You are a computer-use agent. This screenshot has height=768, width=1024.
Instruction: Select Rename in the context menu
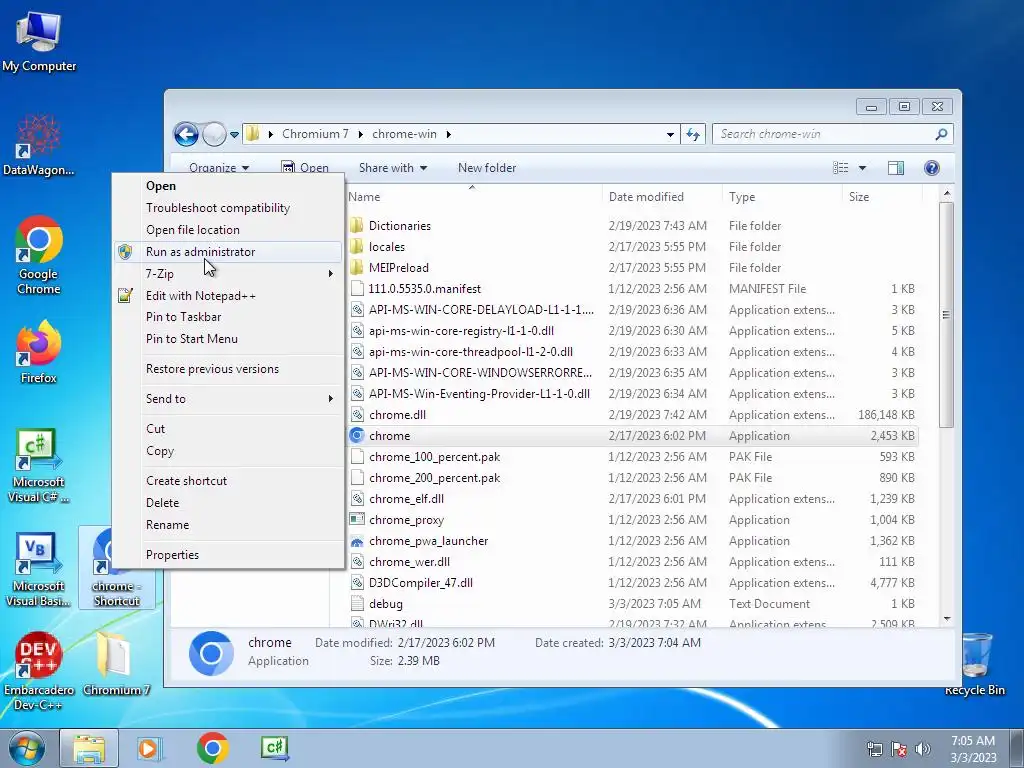pyautogui.click(x=168, y=525)
